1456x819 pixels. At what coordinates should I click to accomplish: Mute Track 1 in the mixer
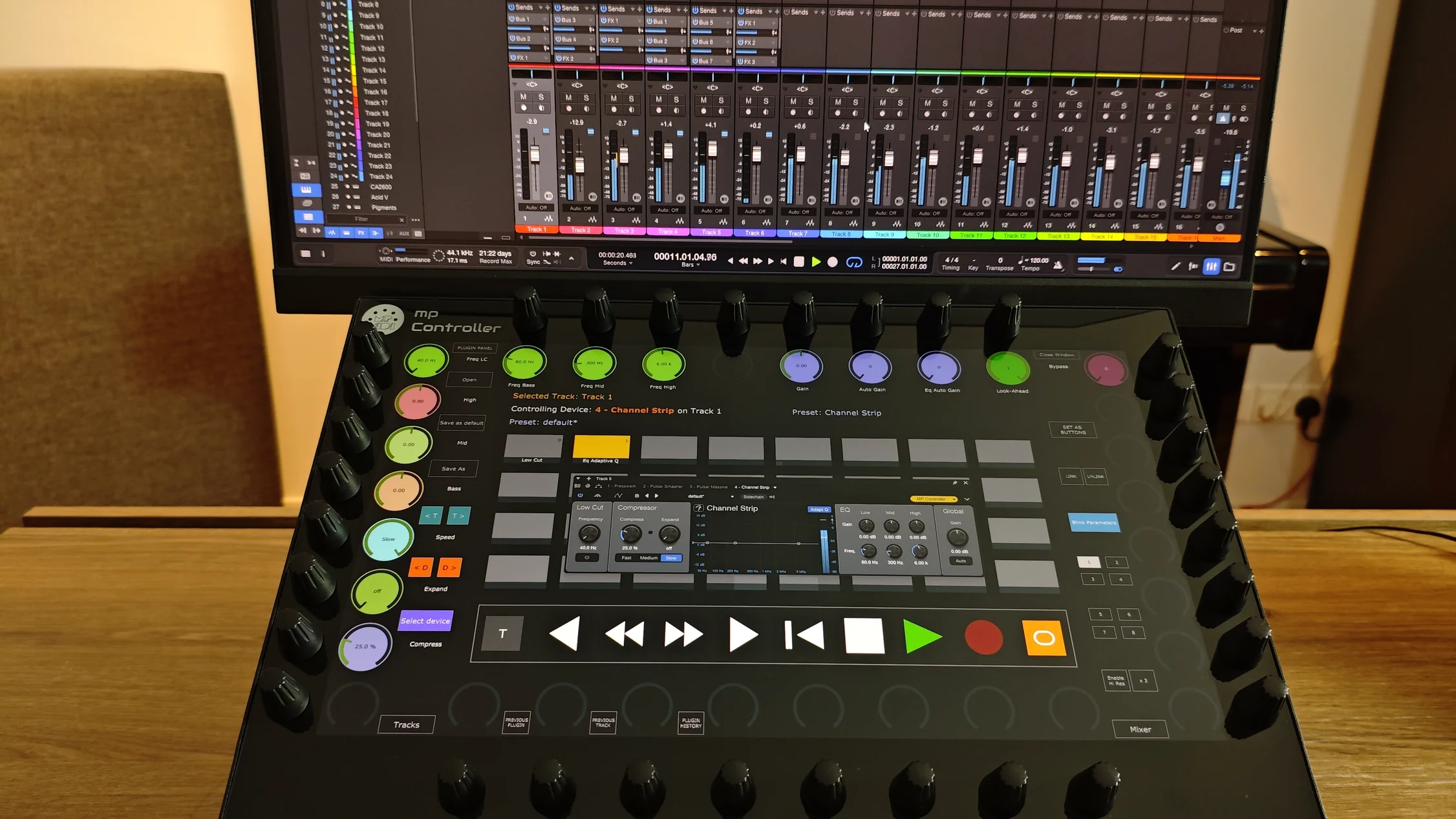[524, 97]
